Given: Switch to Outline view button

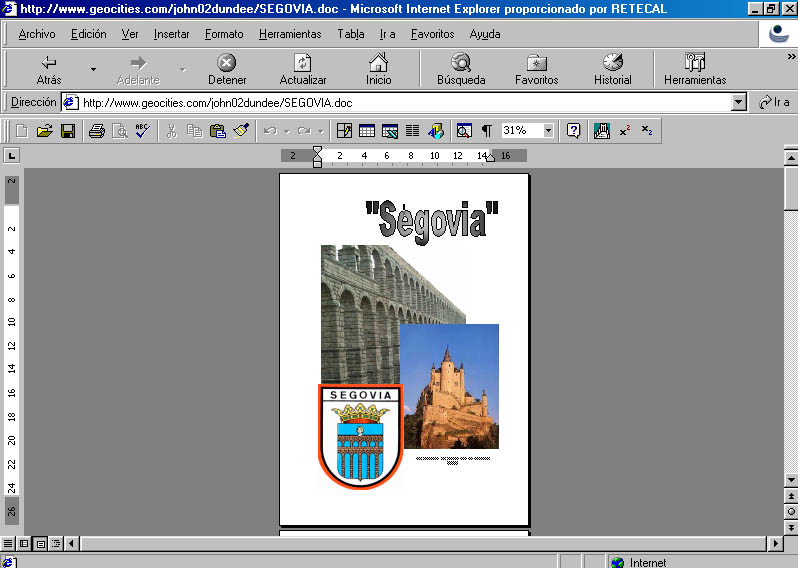Looking at the screenshot, I should (56, 544).
